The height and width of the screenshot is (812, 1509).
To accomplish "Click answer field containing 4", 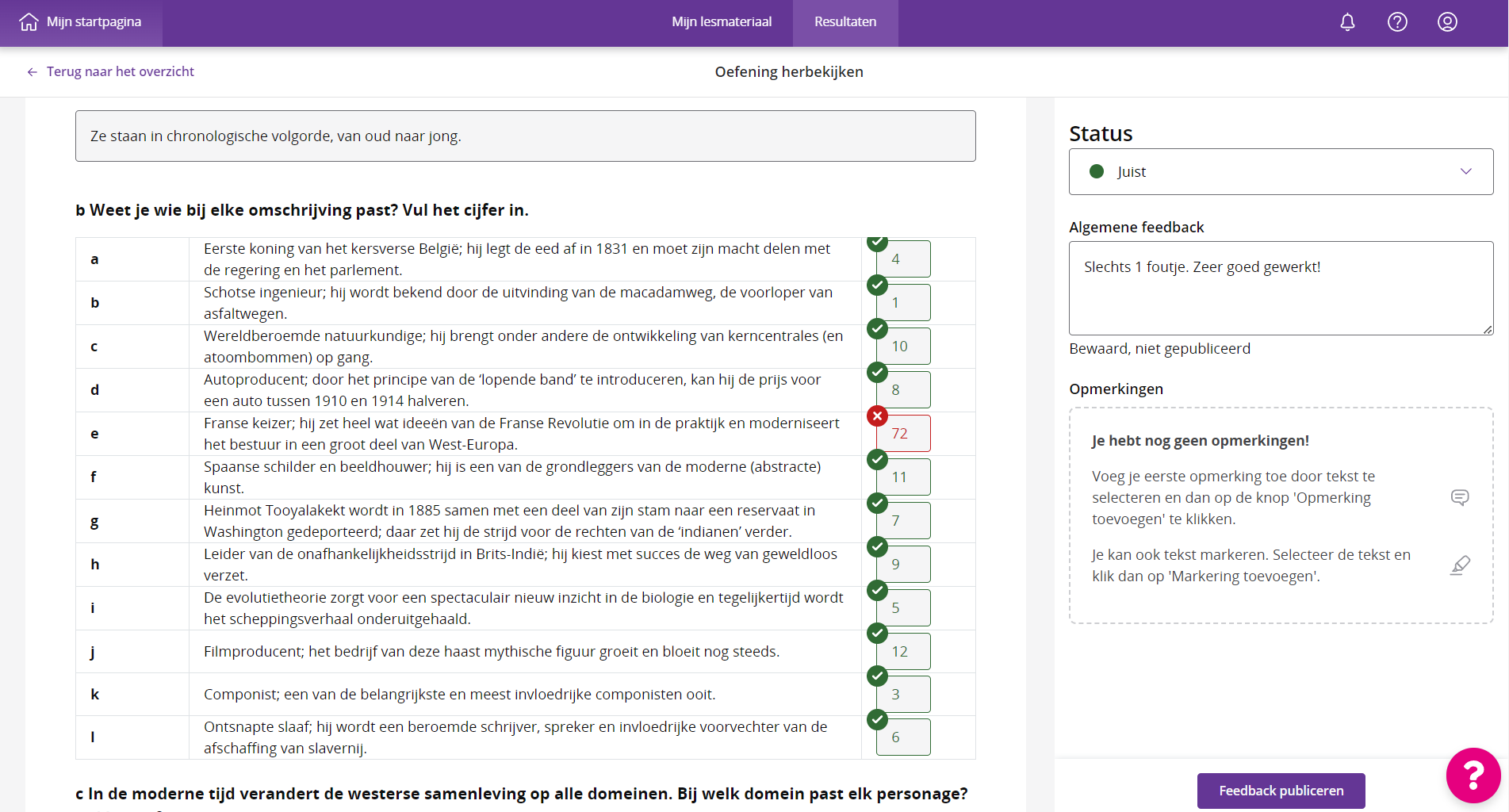I will point(903,259).
